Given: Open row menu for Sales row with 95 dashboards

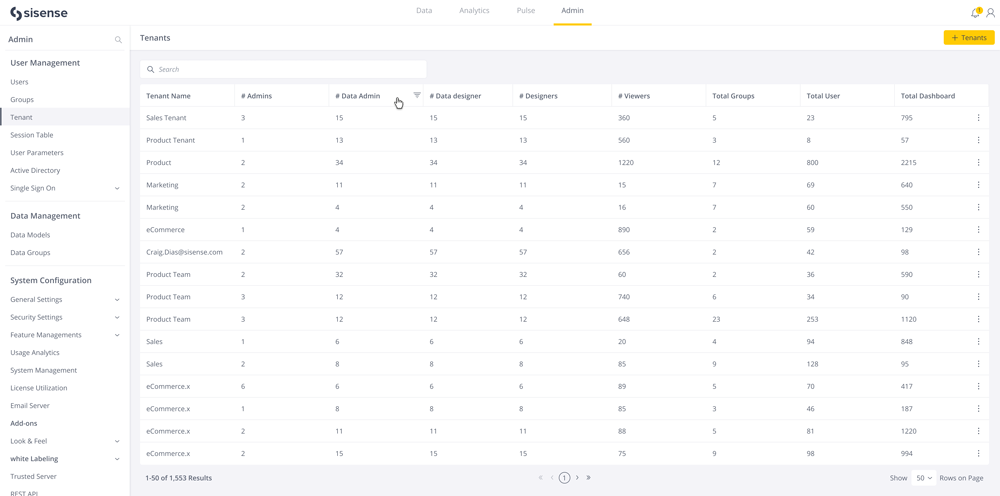Looking at the screenshot, I should [x=978, y=364].
